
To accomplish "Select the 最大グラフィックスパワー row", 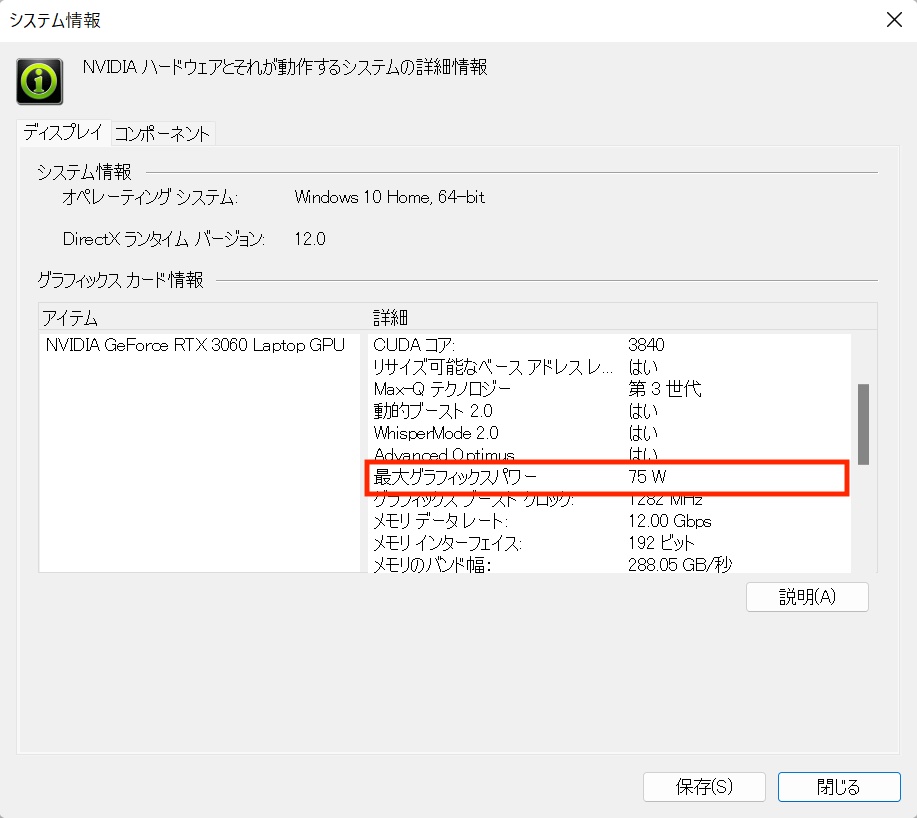I will pyautogui.click(x=609, y=477).
